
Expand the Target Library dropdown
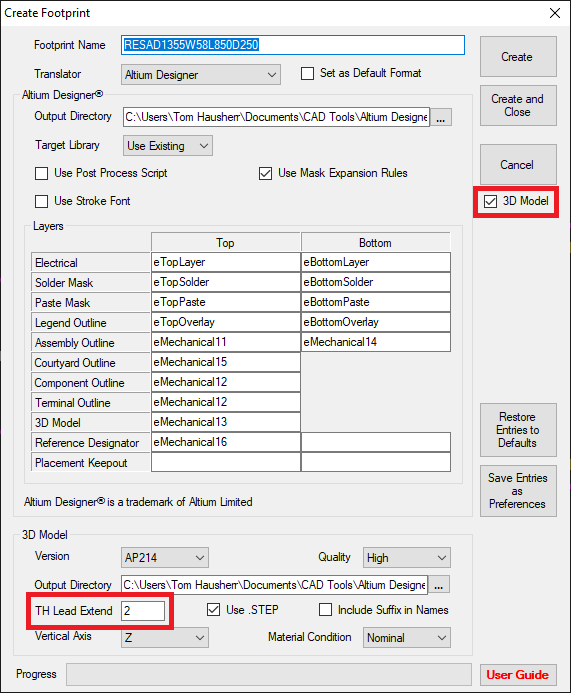point(167,146)
